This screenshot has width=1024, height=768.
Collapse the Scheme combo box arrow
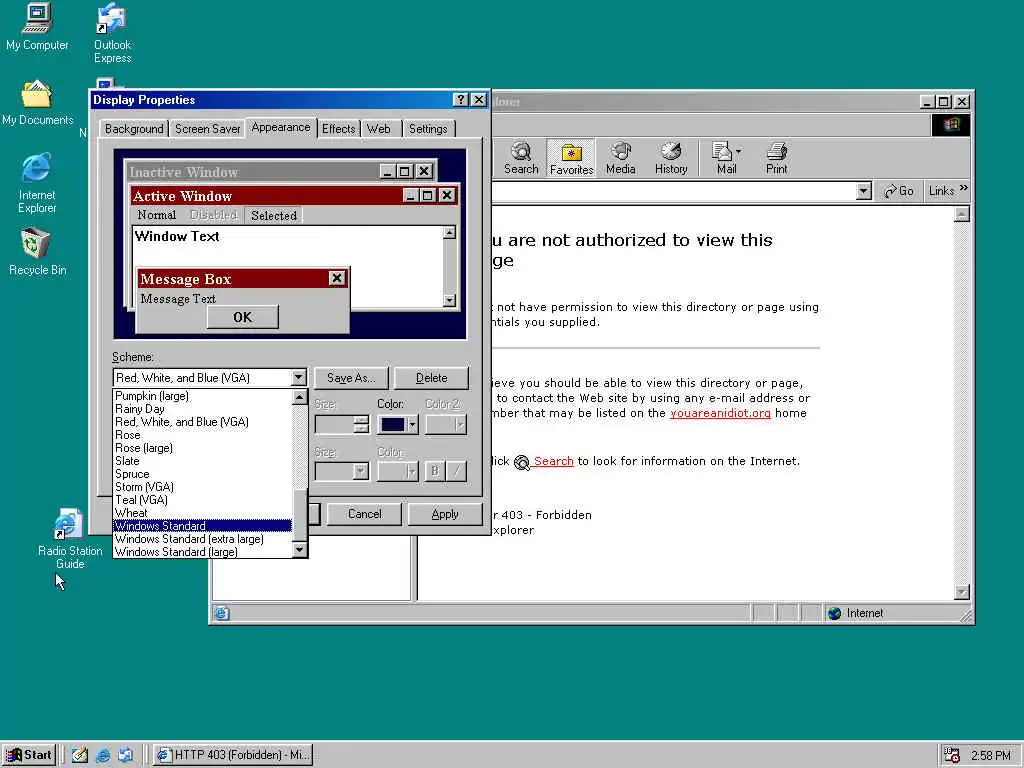coord(298,377)
